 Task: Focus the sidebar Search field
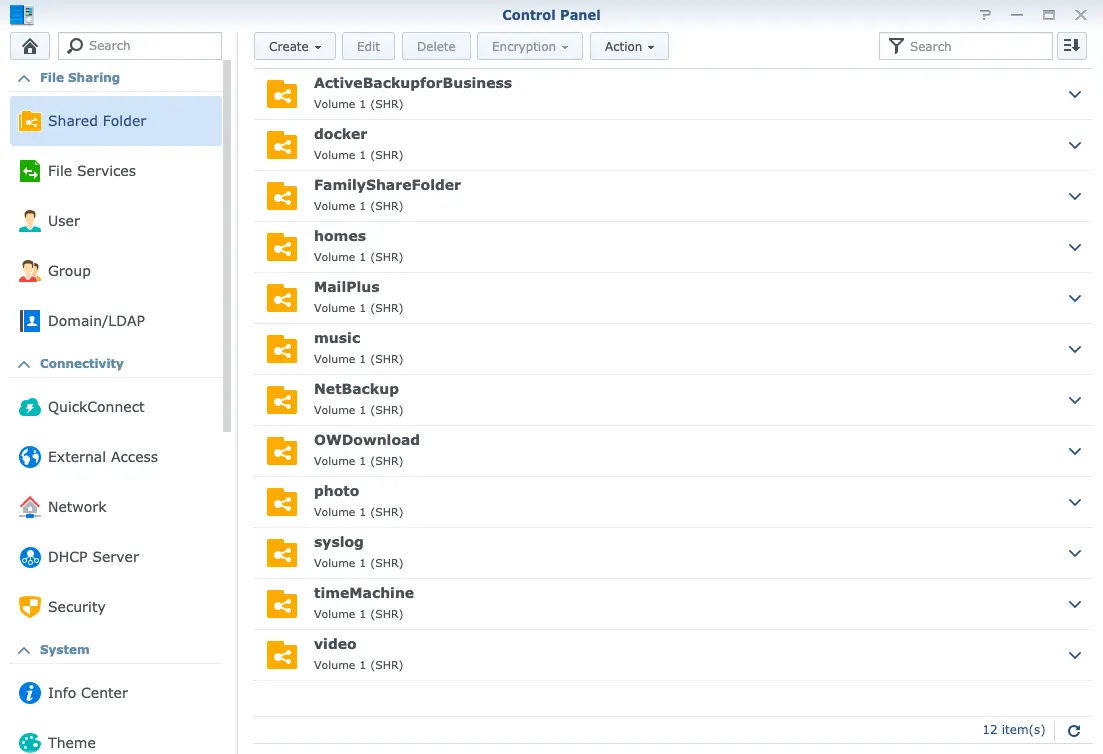click(x=140, y=46)
